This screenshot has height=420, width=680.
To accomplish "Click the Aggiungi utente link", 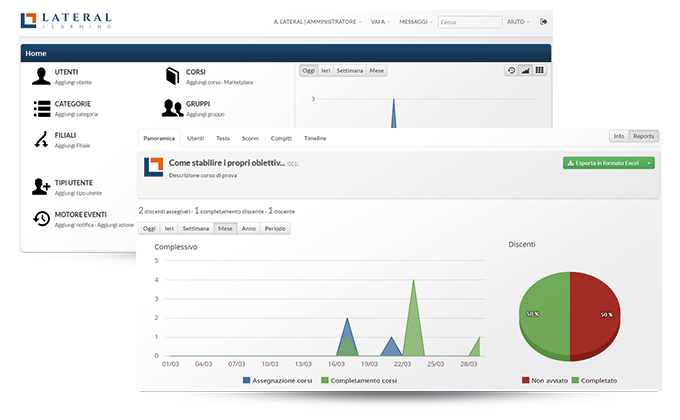I will point(73,82).
